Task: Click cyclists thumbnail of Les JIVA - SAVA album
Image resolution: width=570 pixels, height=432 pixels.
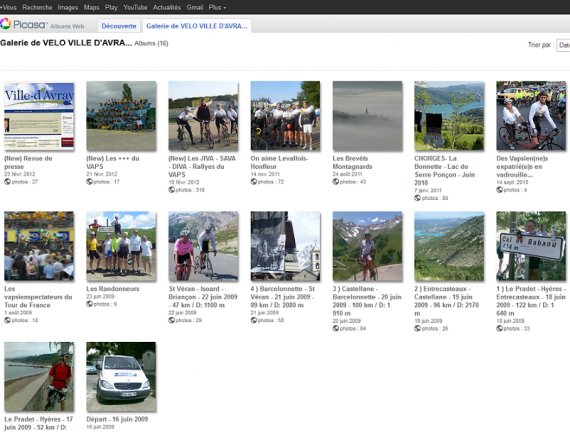Action: 203,116
